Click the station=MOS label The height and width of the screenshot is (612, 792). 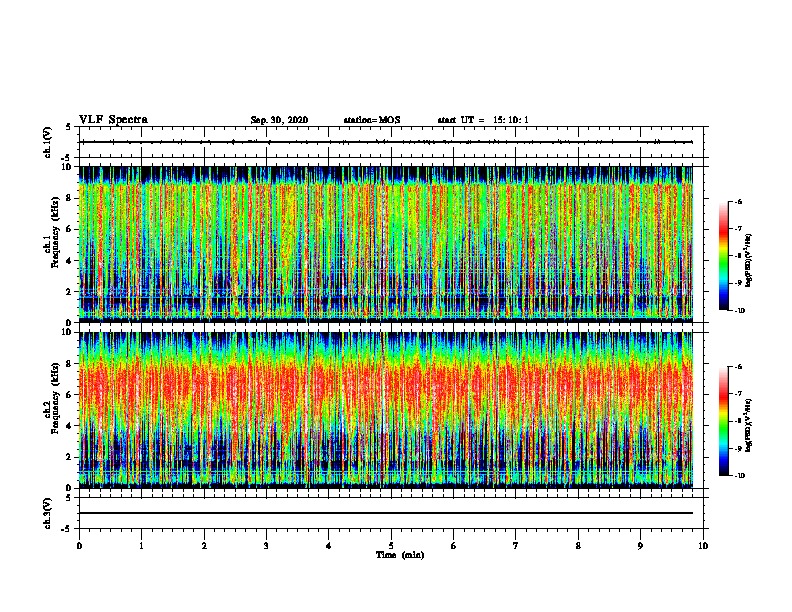pyautogui.click(x=372, y=120)
